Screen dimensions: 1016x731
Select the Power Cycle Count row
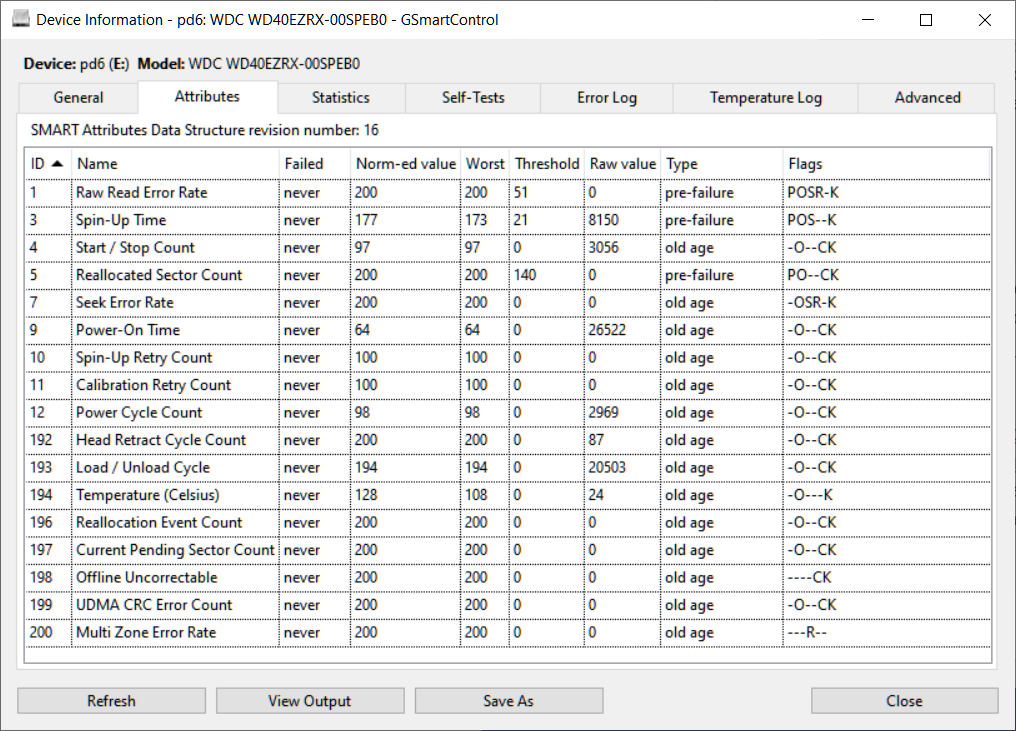click(508, 412)
